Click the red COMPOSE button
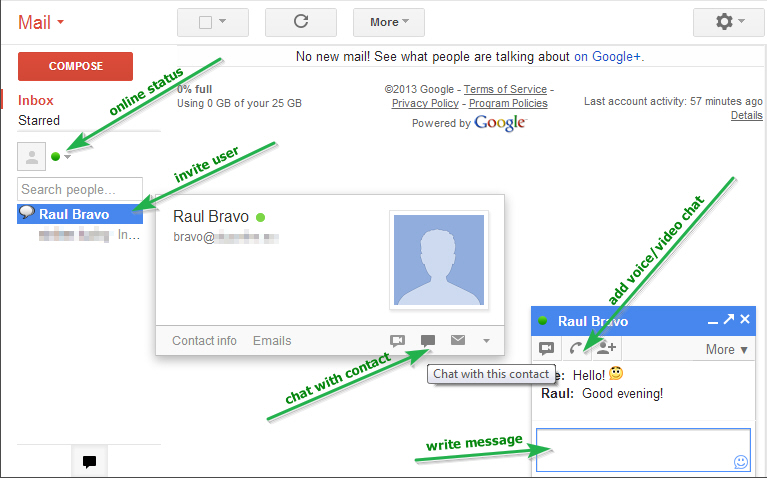The height and width of the screenshot is (478, 767). pyautogui.click(x=75, y=66)
